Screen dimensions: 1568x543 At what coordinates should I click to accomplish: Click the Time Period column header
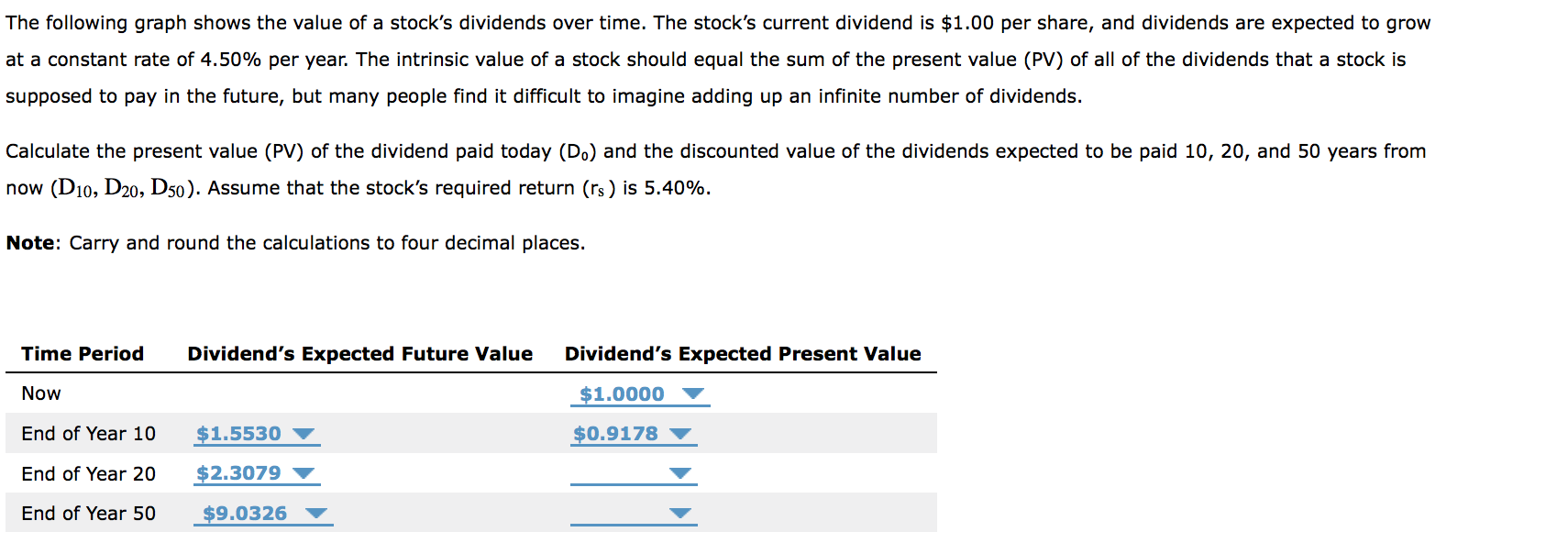(82, 353)
